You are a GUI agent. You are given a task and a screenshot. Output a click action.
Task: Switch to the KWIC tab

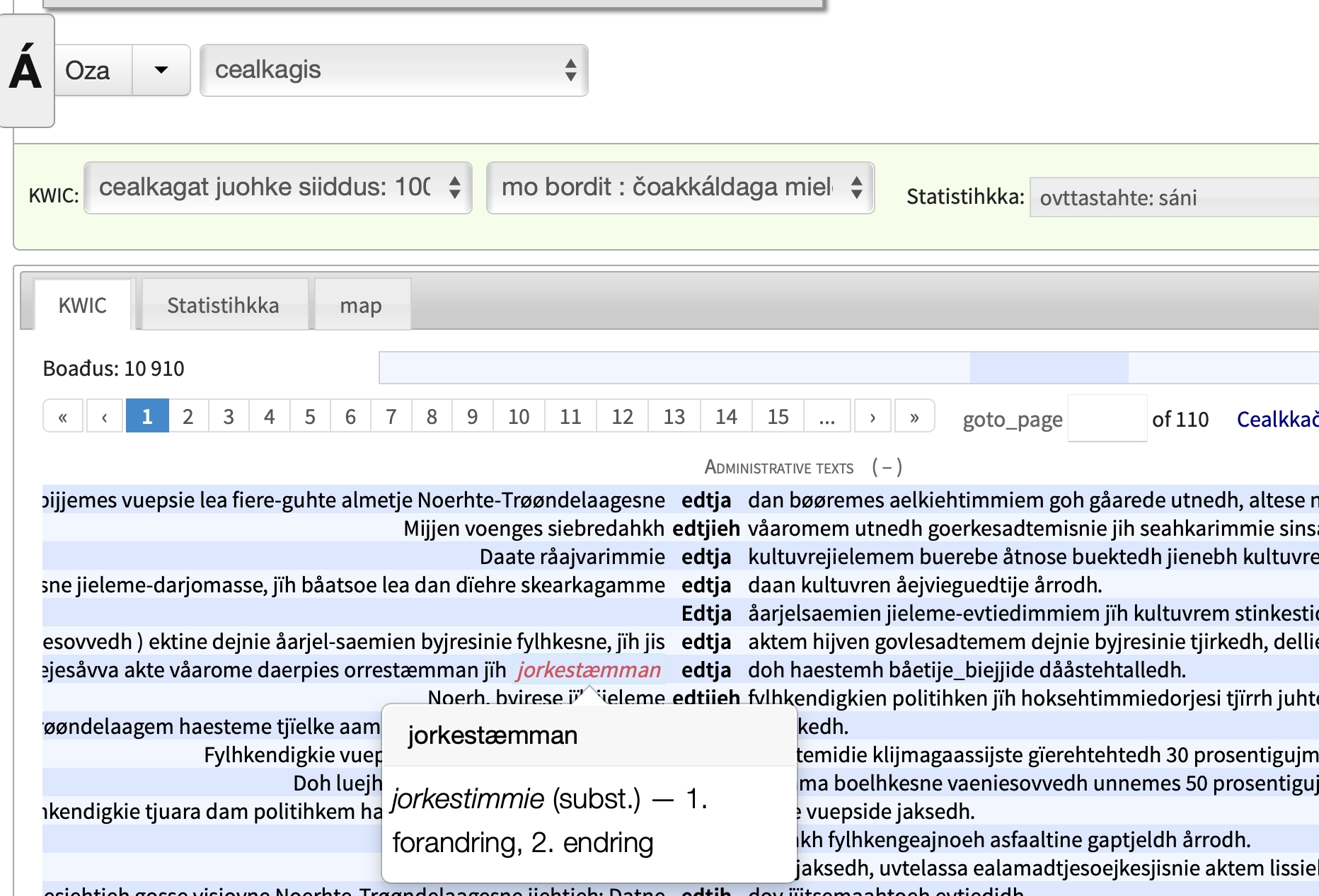83,305
